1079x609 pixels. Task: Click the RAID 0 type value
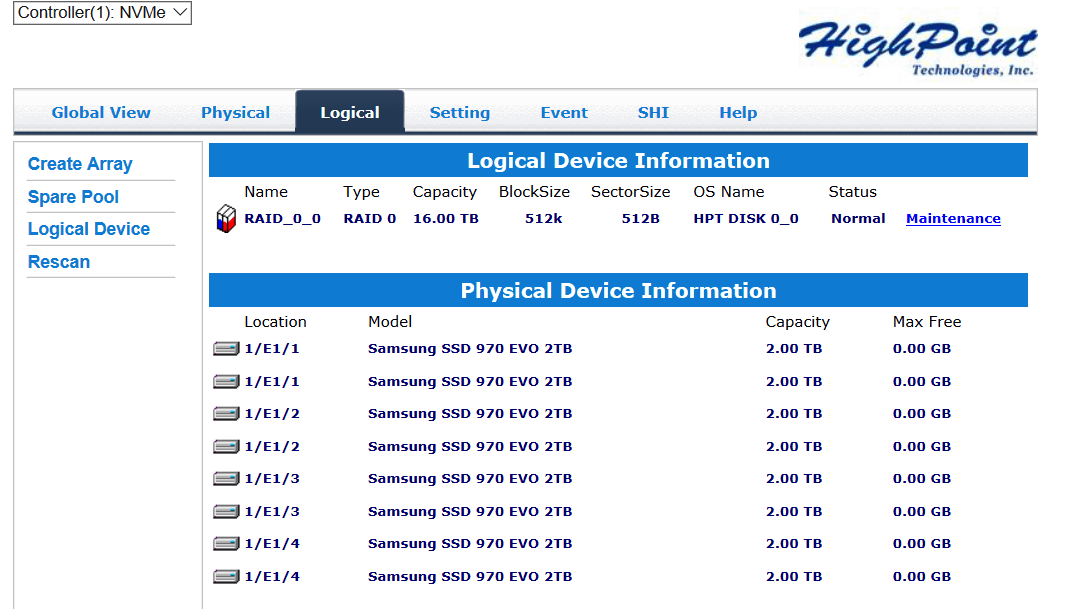pyautogui.click(x=370, y=219)
